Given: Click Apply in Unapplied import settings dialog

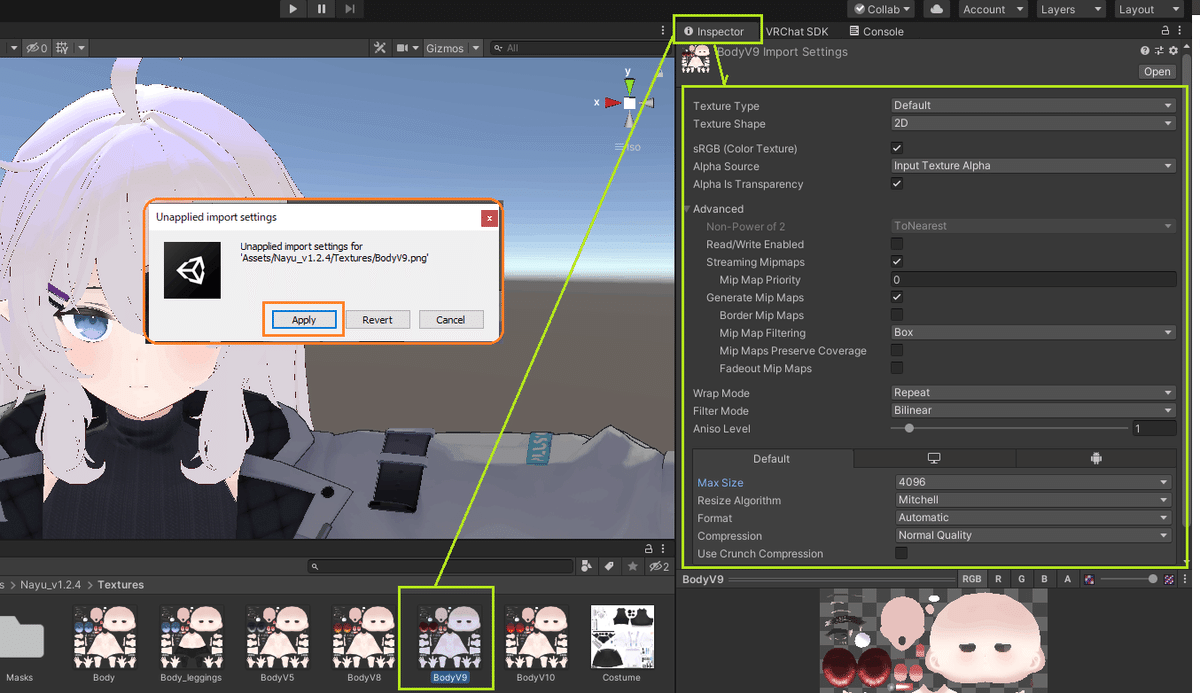Looking at the screenshot, I should coord(304,320).
